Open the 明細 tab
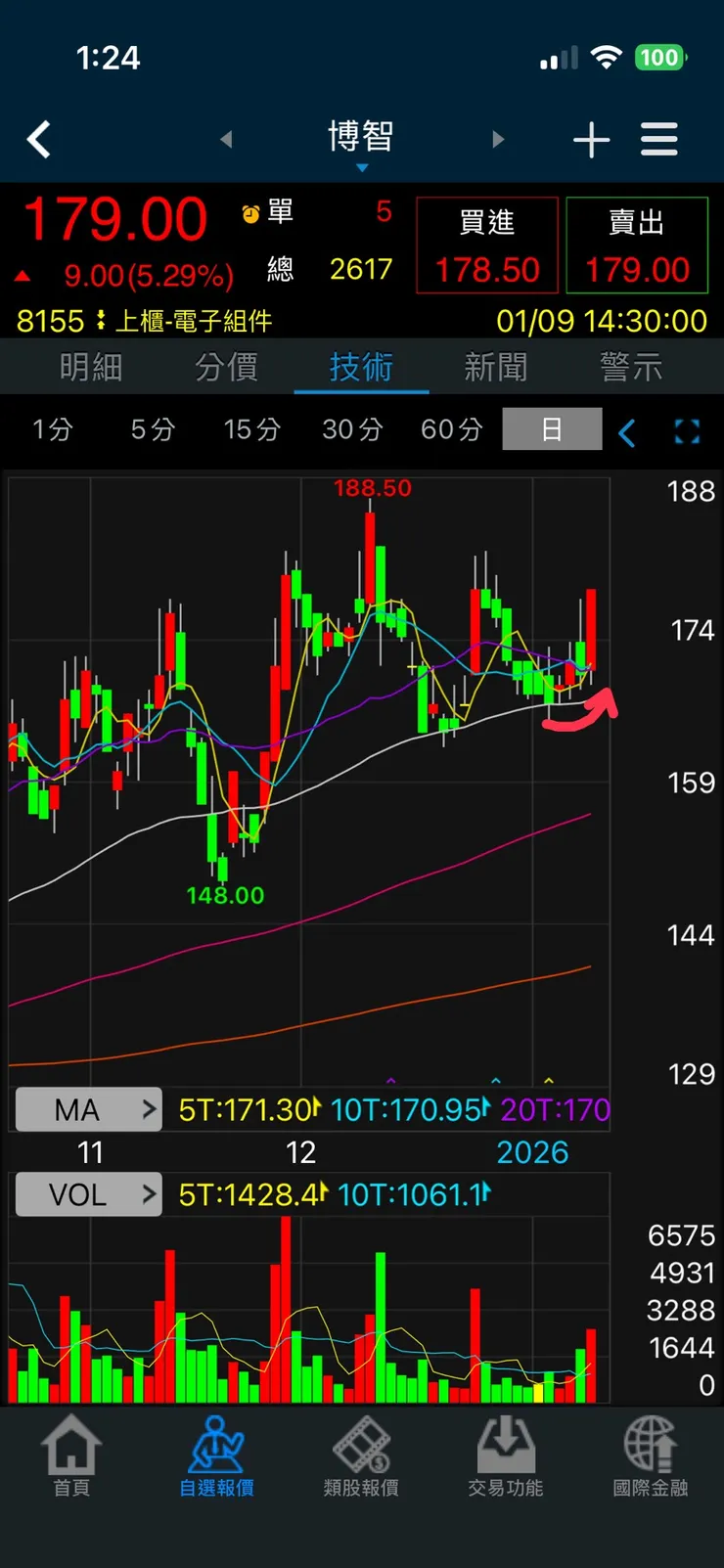Viewport: 724px width, 1568px height. pyautogui.click(x=91, y=368)
